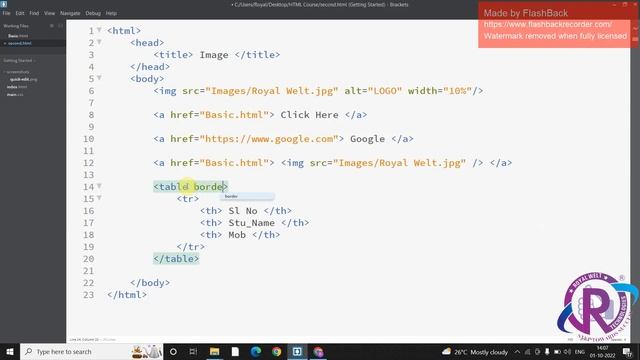Image resolution: width=640 pixels, height=360 pixels.
Task: Click the network icon in system tray
Action: click(528, 352)
